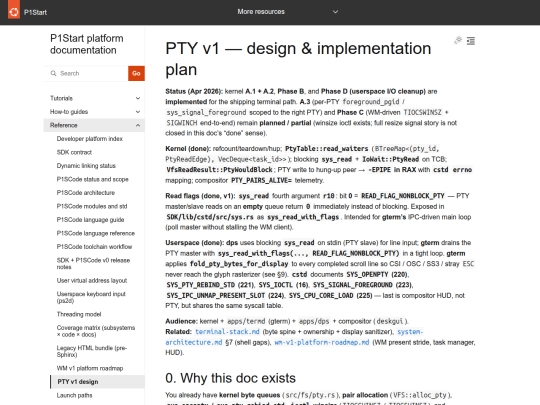Screen dimensions: 540x405
Task: Open the How-to guides sidebar item
Action: pyautogui.click(x=69, y=112)
